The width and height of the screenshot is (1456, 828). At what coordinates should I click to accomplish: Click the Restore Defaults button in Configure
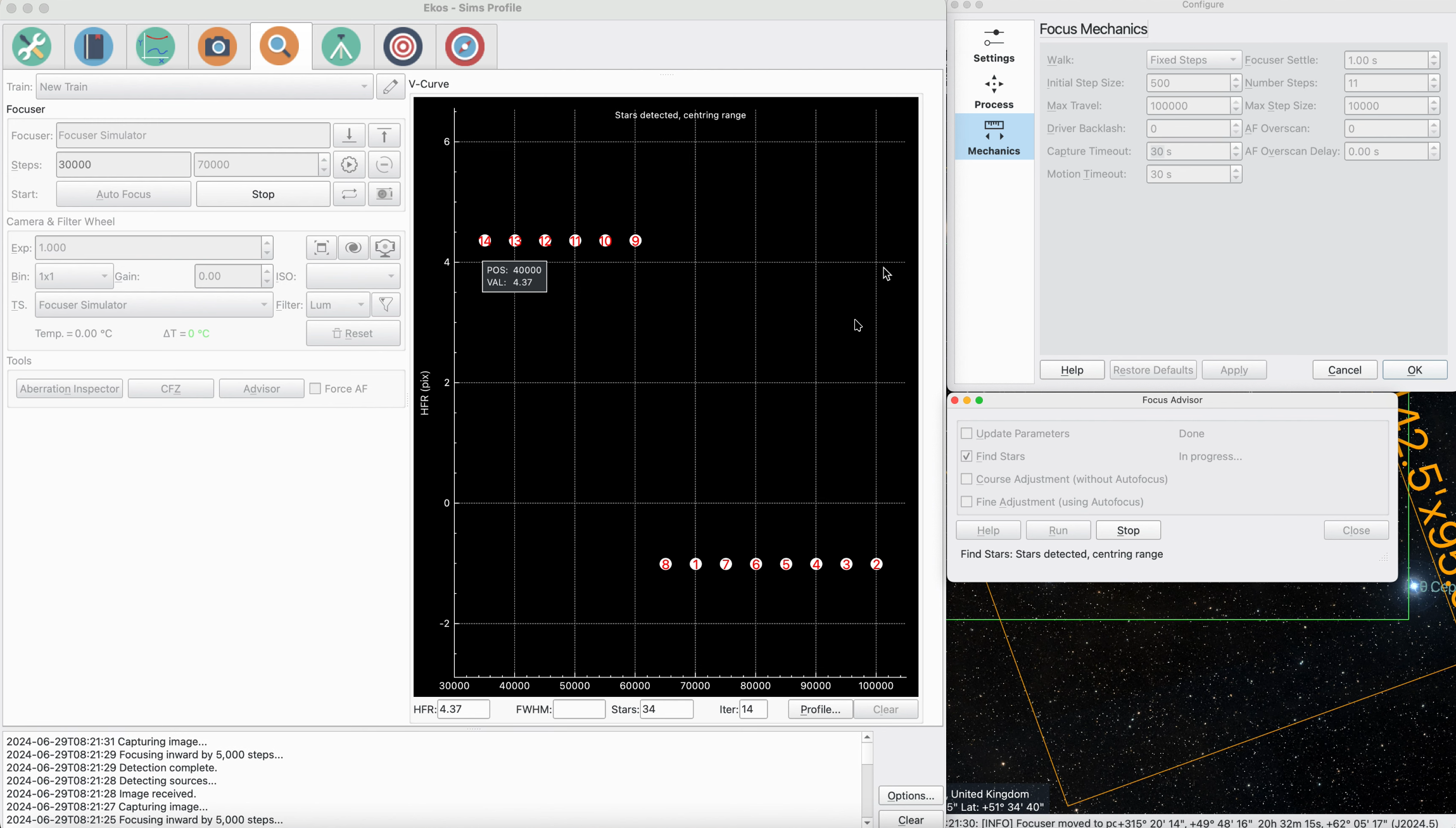[x=1152, y=369]
